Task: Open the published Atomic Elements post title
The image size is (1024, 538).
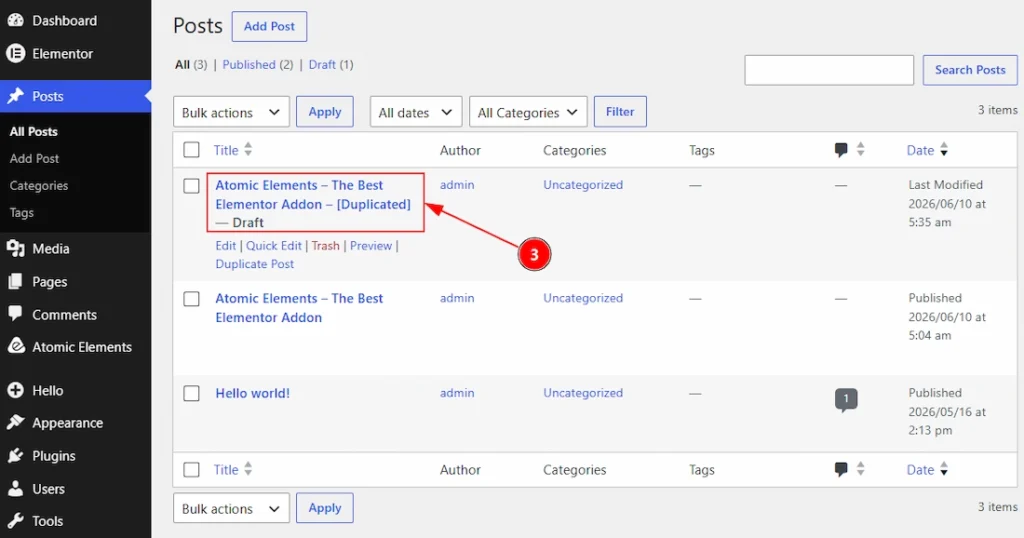Action: pyautogui.click(x=299, y=308)
